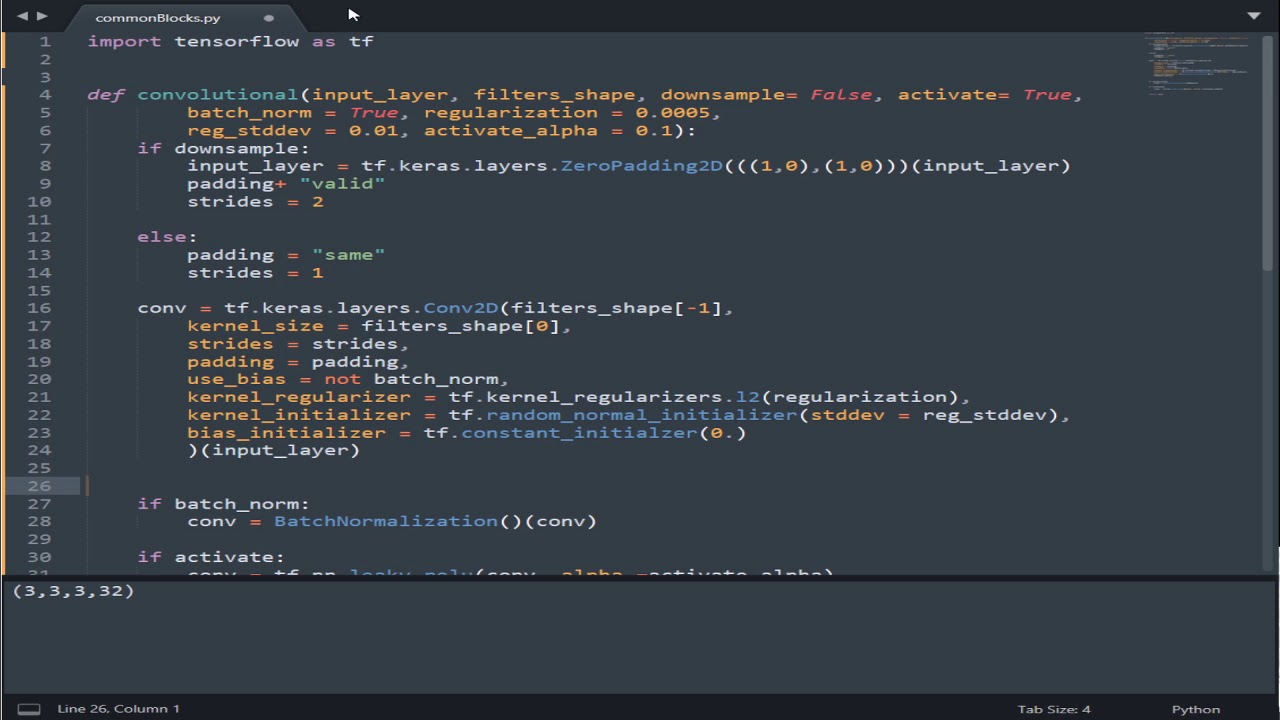This screenshot has width=1280, height=720.
Task: Click the previous tab arrow
Action: click(x=22, y=16)
